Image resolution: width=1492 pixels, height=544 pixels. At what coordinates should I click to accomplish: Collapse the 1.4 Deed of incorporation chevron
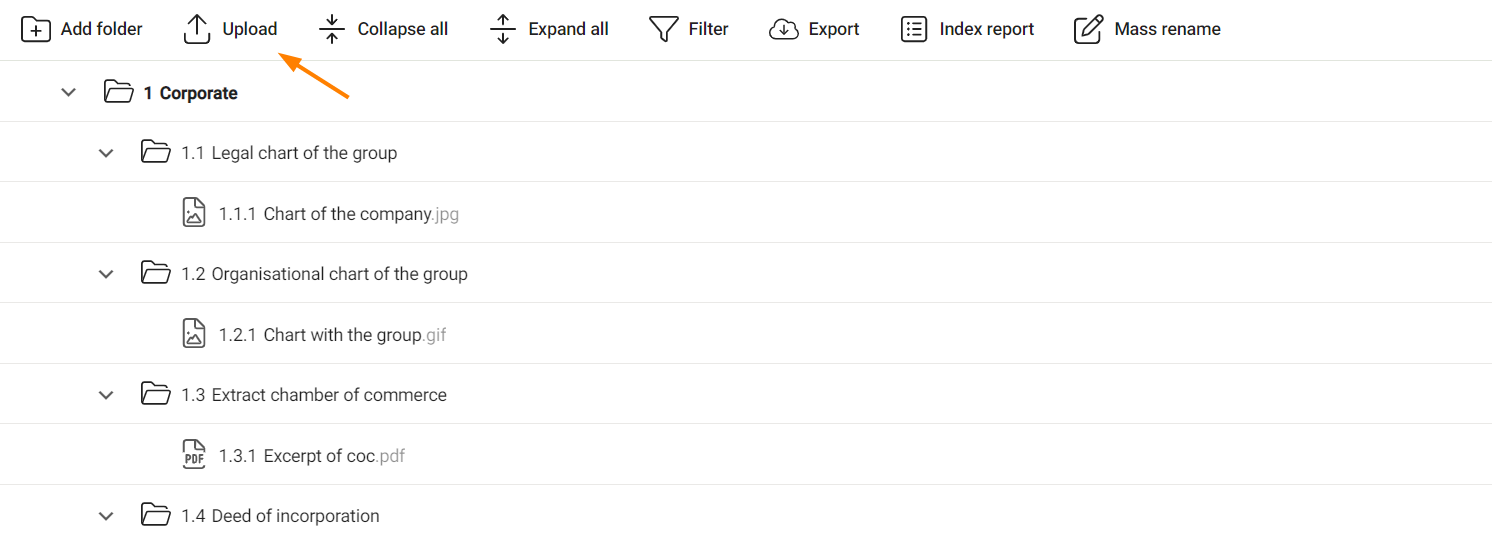click(106, 516)
